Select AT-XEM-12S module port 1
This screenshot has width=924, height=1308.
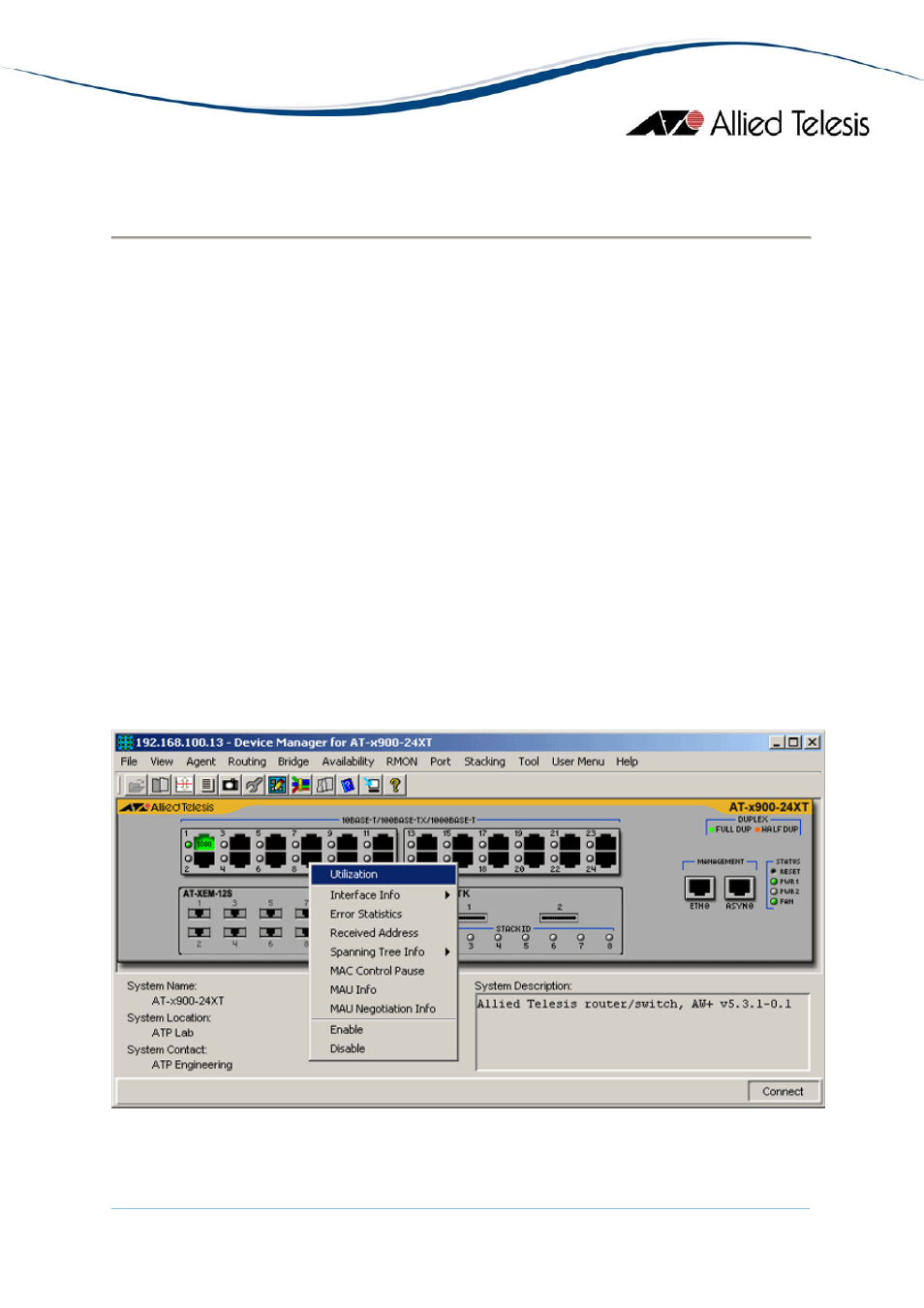coord(199,913)
